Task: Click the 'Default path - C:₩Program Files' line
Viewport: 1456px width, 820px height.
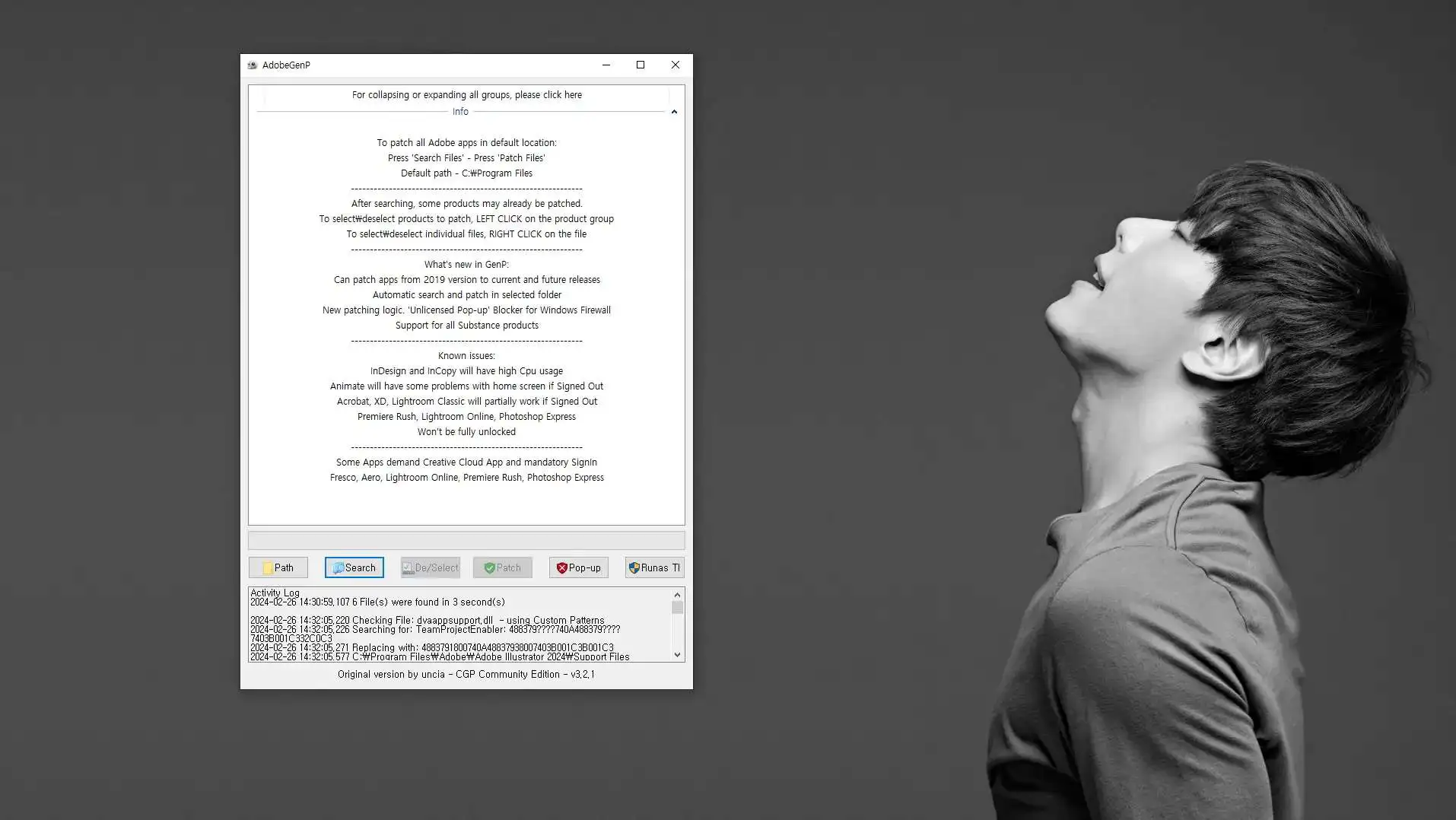Action: coord(466,173)
